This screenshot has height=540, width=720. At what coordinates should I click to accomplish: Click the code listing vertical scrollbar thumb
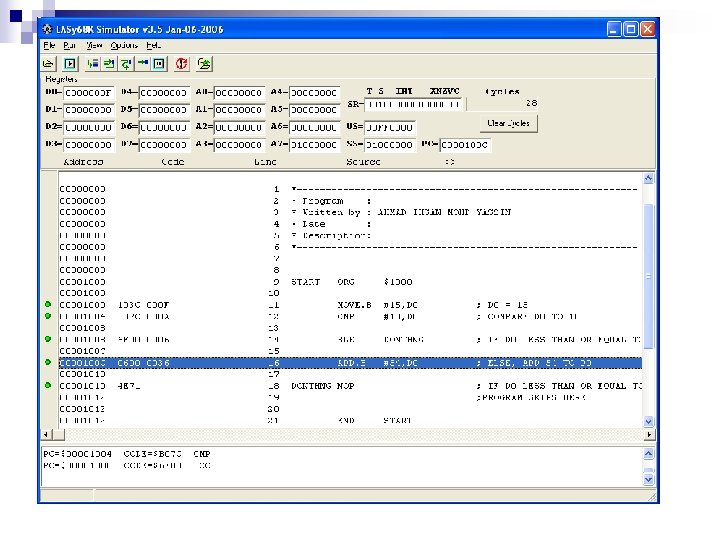[x=648, y=276]
